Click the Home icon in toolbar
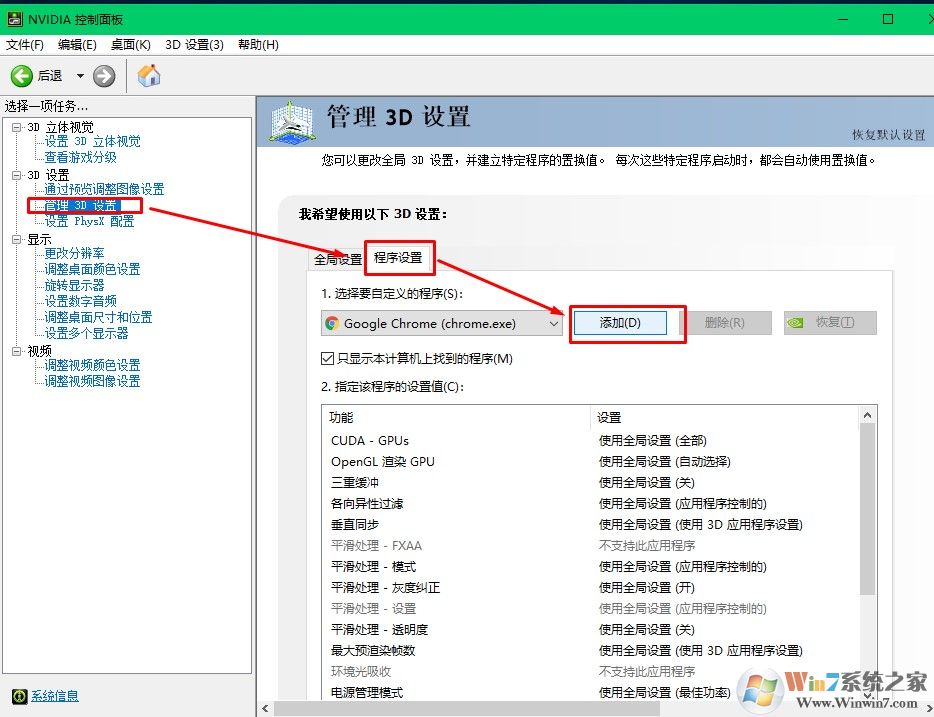 tap(149, 76)
